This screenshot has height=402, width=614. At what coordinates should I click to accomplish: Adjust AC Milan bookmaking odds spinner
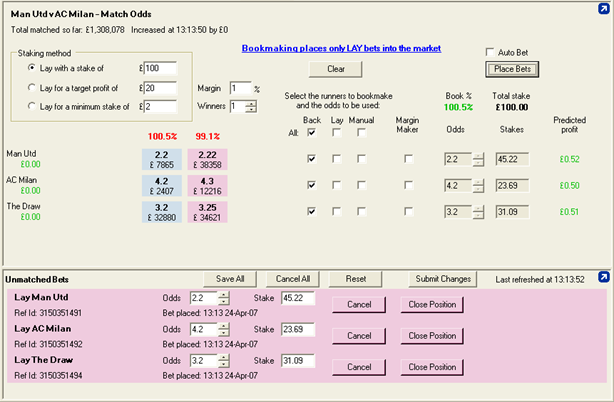(x=478, y=186)
